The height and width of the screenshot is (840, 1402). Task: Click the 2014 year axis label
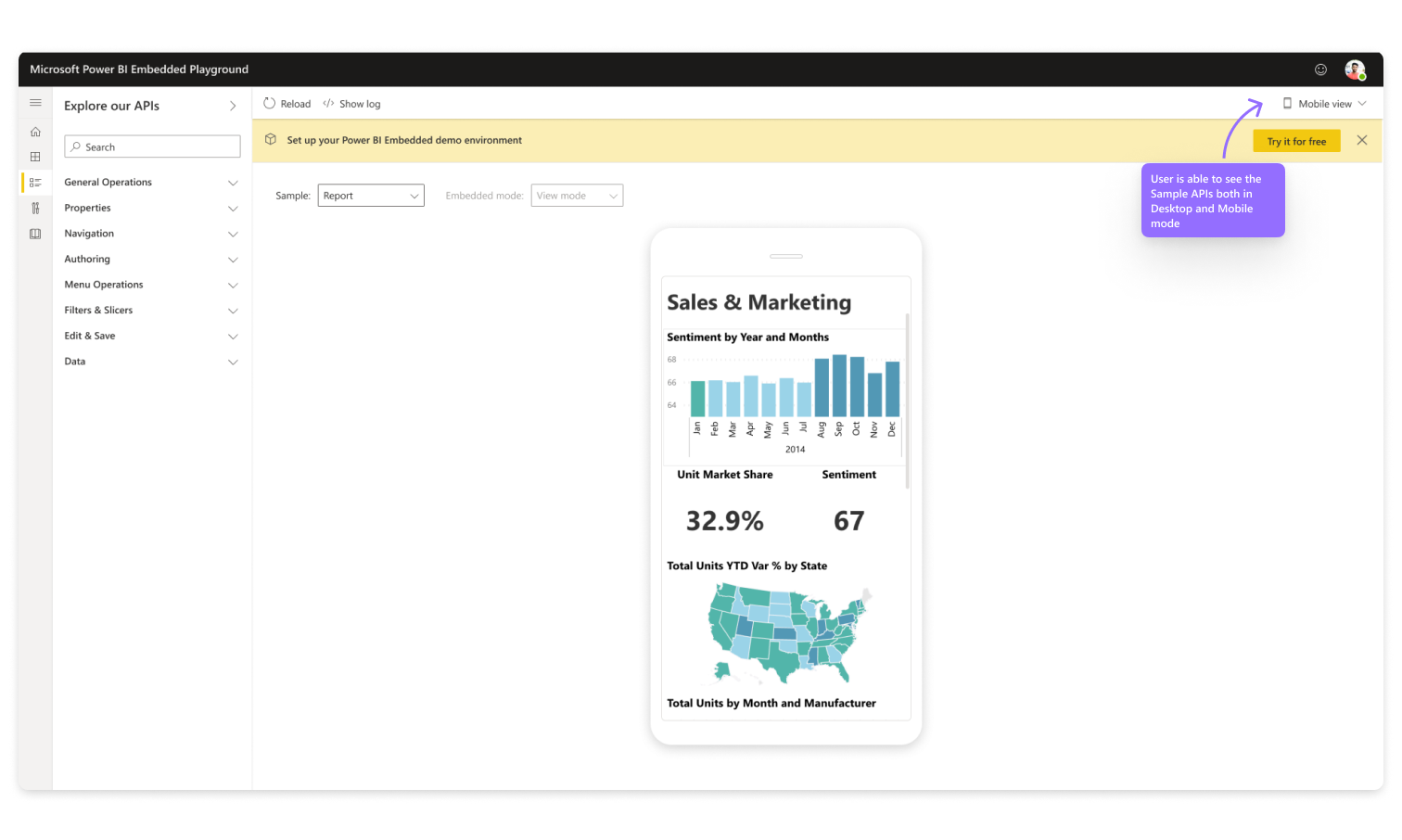click(x=795, y=450)
